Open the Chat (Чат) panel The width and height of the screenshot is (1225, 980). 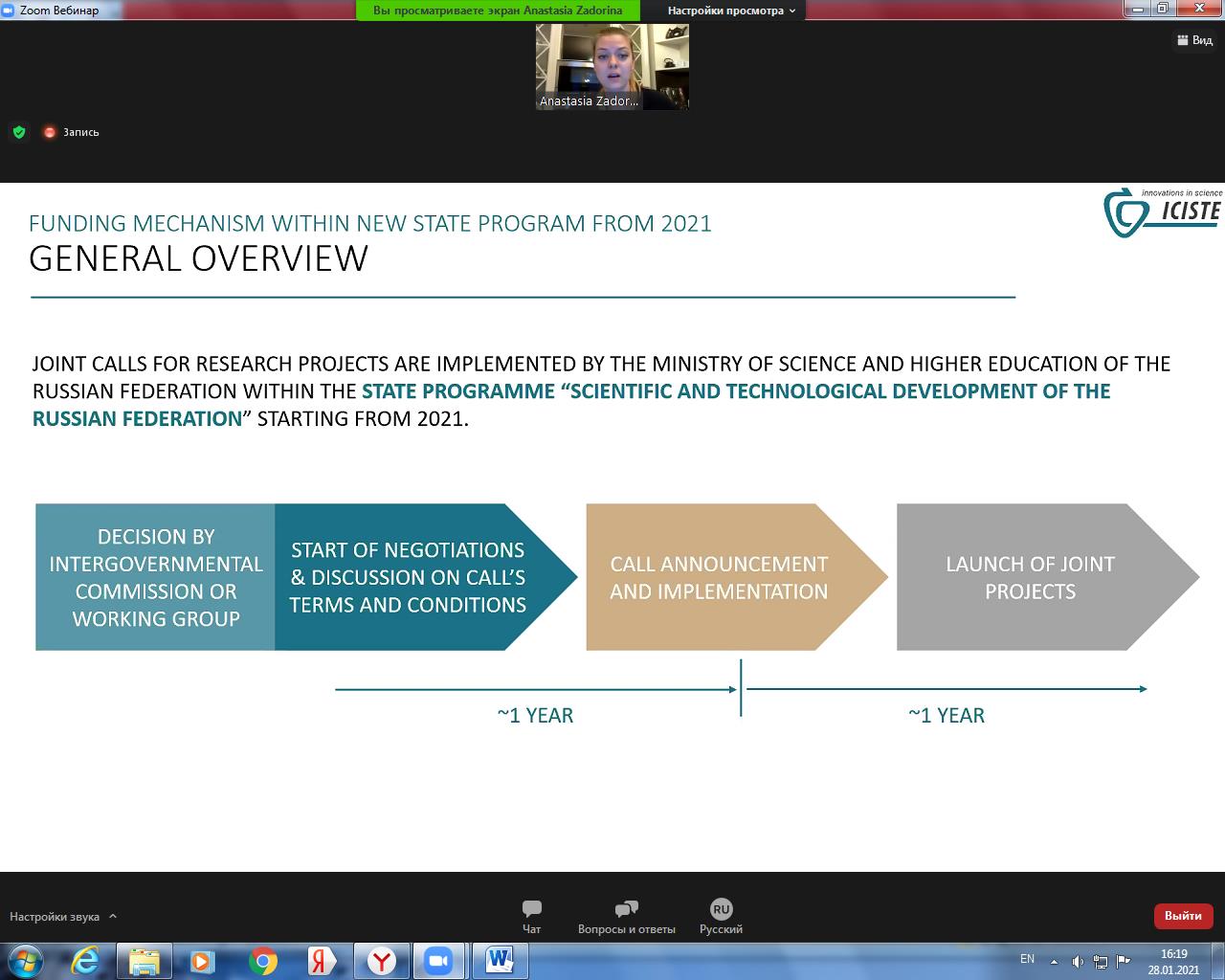point(531,916)
